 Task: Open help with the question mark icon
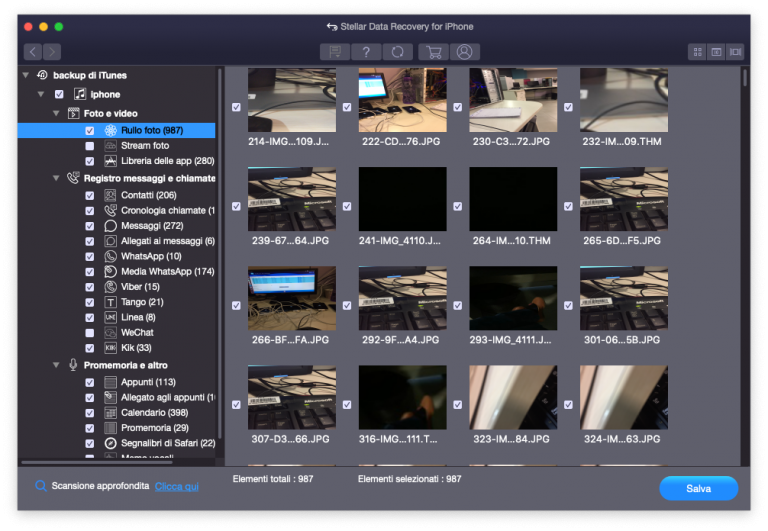coord(366,51)
